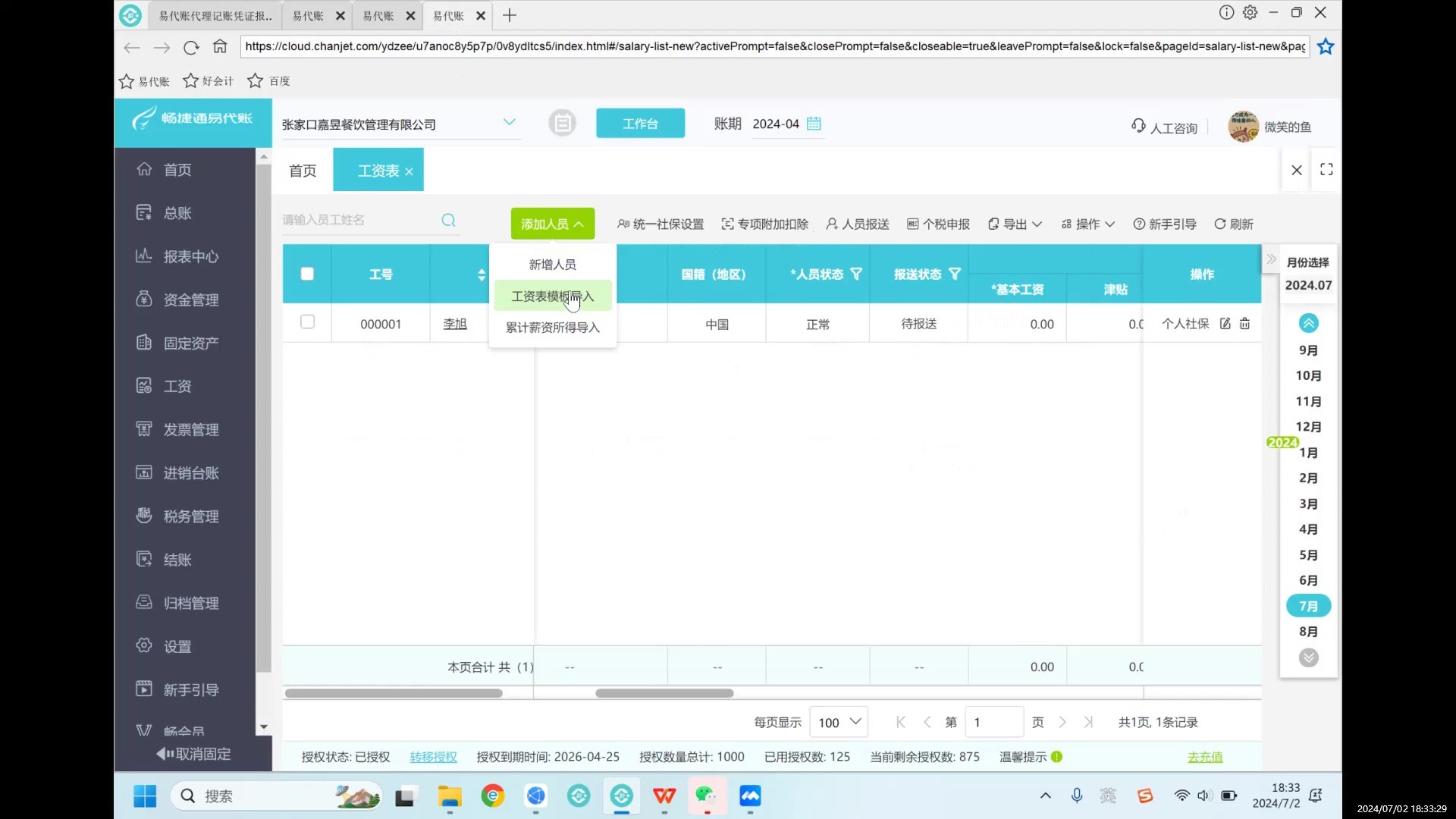Launch Chrome from the Windows taskbar
The width and height of the screenshot is (1456, 819).
(x=494, y=796)
